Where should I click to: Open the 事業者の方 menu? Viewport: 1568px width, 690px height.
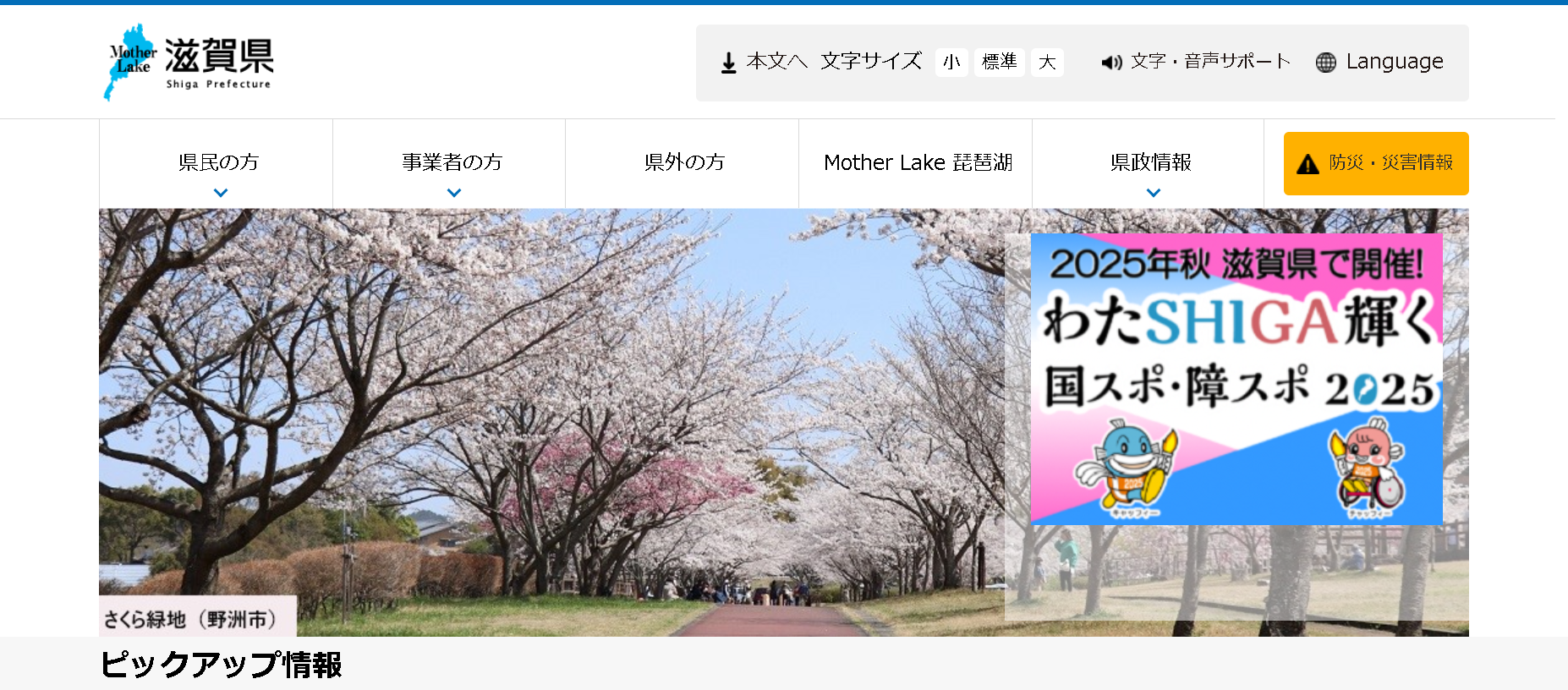click(x=452, y=162)
